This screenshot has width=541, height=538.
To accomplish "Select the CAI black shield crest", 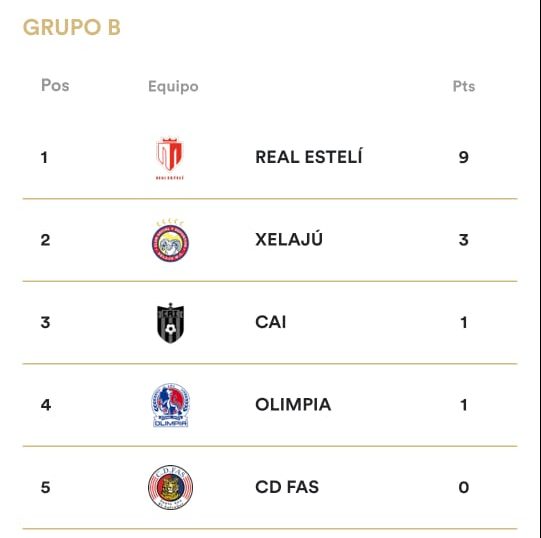I will coord(170,323).
